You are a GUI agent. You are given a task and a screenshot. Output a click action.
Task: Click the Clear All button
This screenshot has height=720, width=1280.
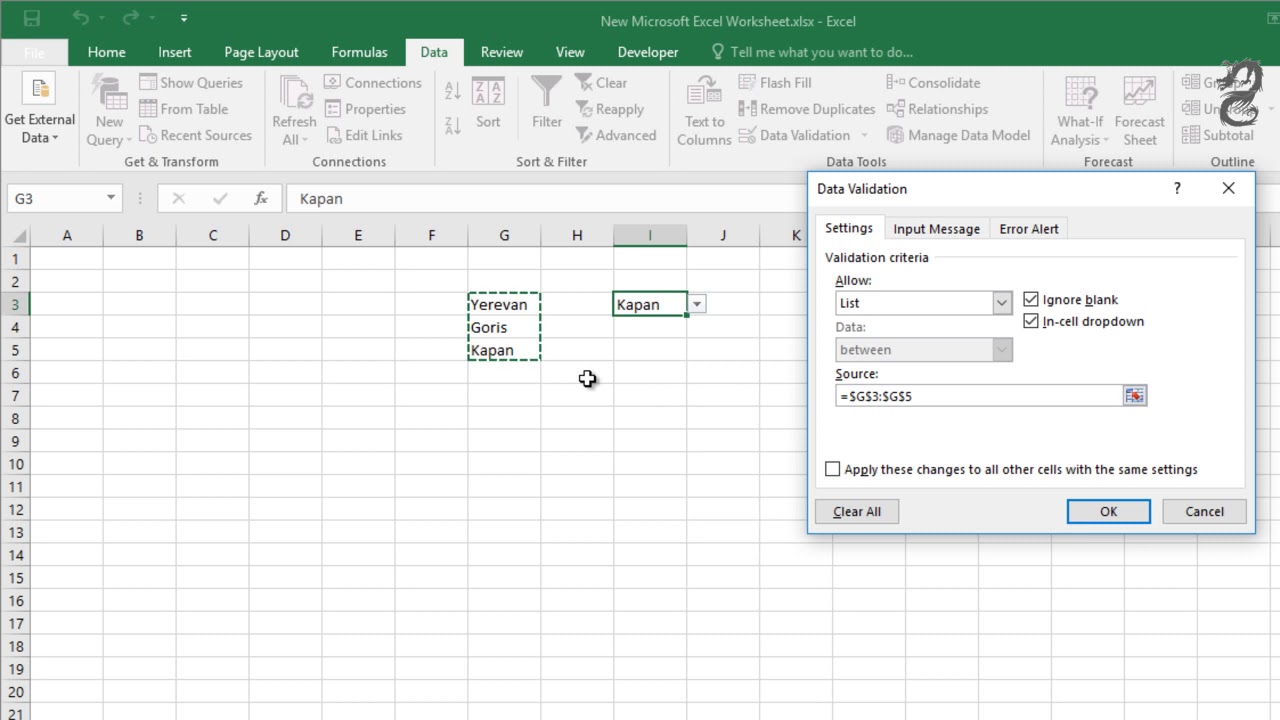click(857, 511)
